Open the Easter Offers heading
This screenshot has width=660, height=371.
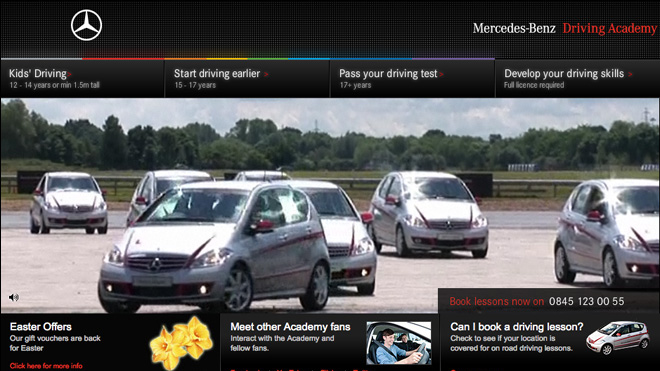41,327
